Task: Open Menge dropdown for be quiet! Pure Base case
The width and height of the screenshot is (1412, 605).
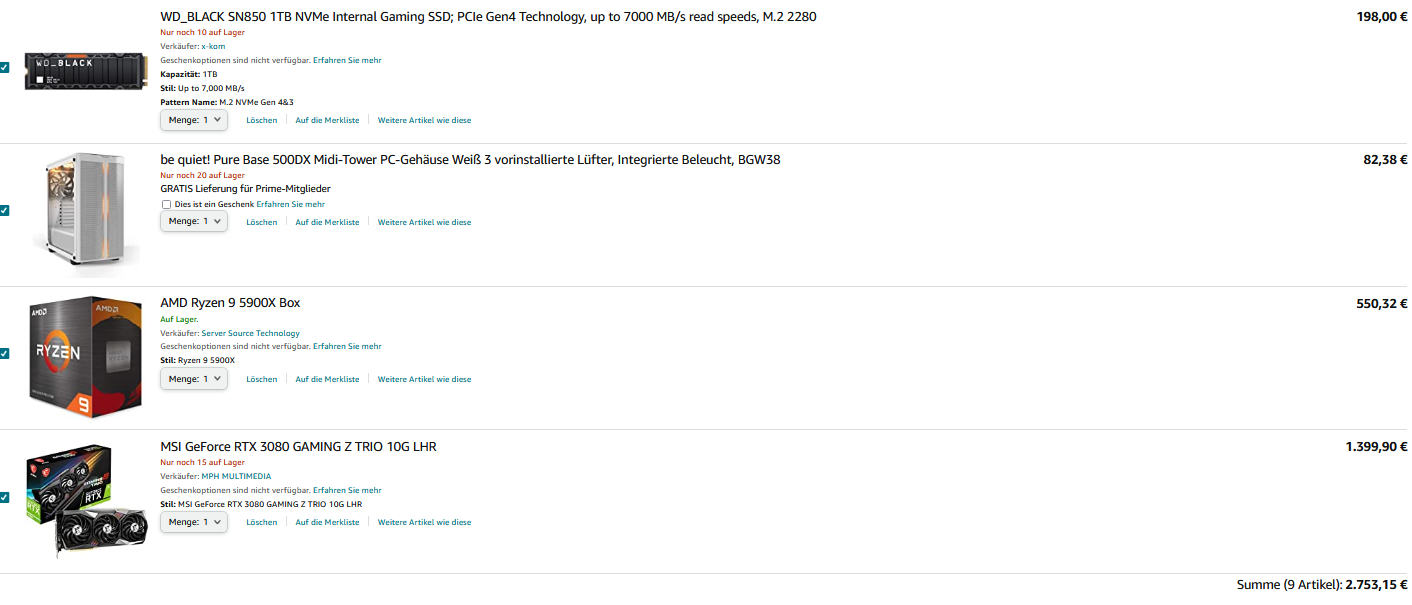Action: (x=194, y=221)
